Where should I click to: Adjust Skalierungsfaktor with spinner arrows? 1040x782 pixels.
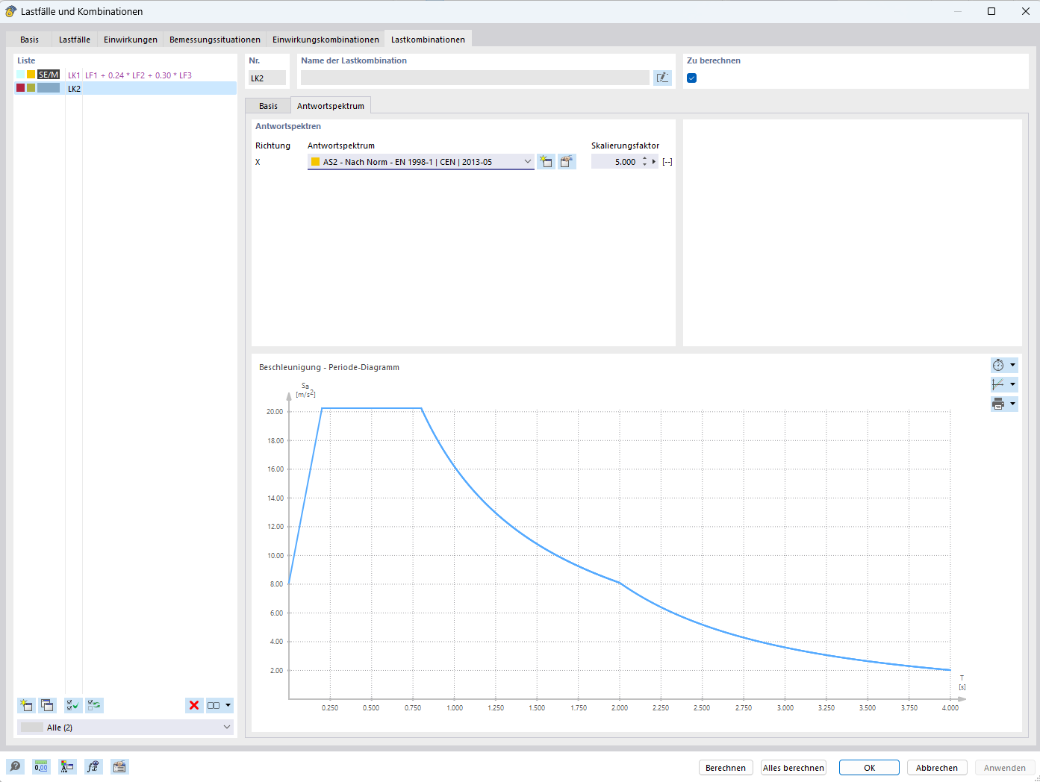tap(645, 162)
